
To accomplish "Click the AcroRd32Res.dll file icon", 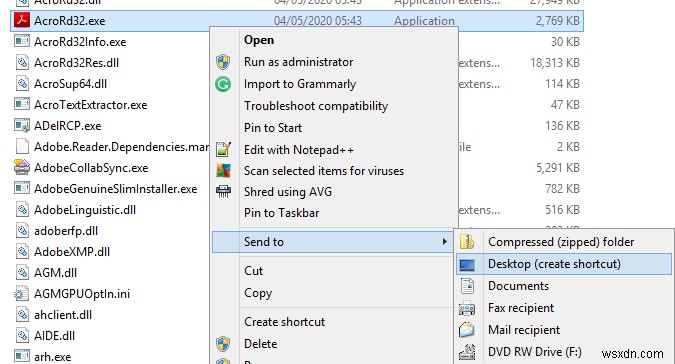I will [x=22, y=62].
